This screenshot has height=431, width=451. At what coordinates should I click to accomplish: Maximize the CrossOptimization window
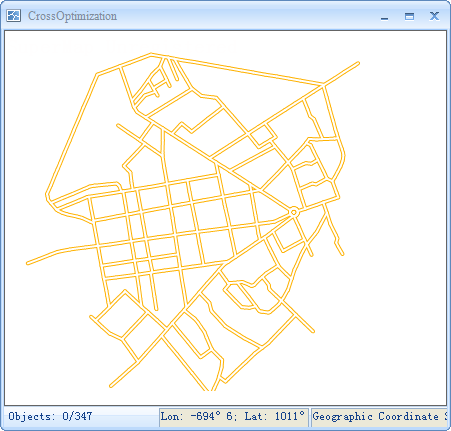coord(409,16)
